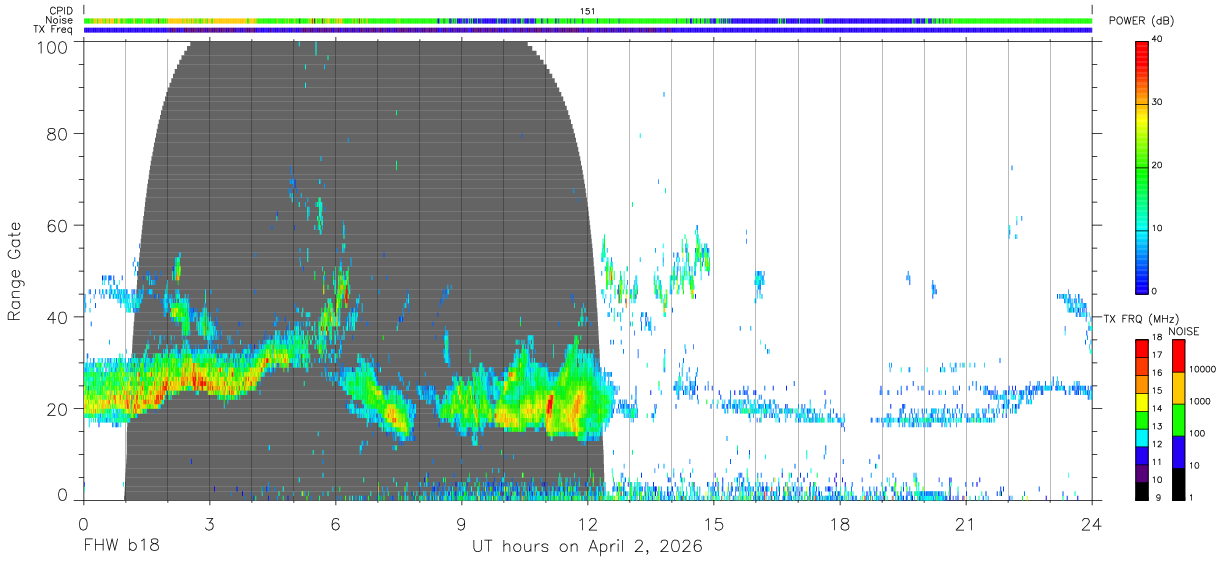Viewport: 1228px width, 567px height.
Task: Click the CPID row label
Action: [x=61, y=11]
